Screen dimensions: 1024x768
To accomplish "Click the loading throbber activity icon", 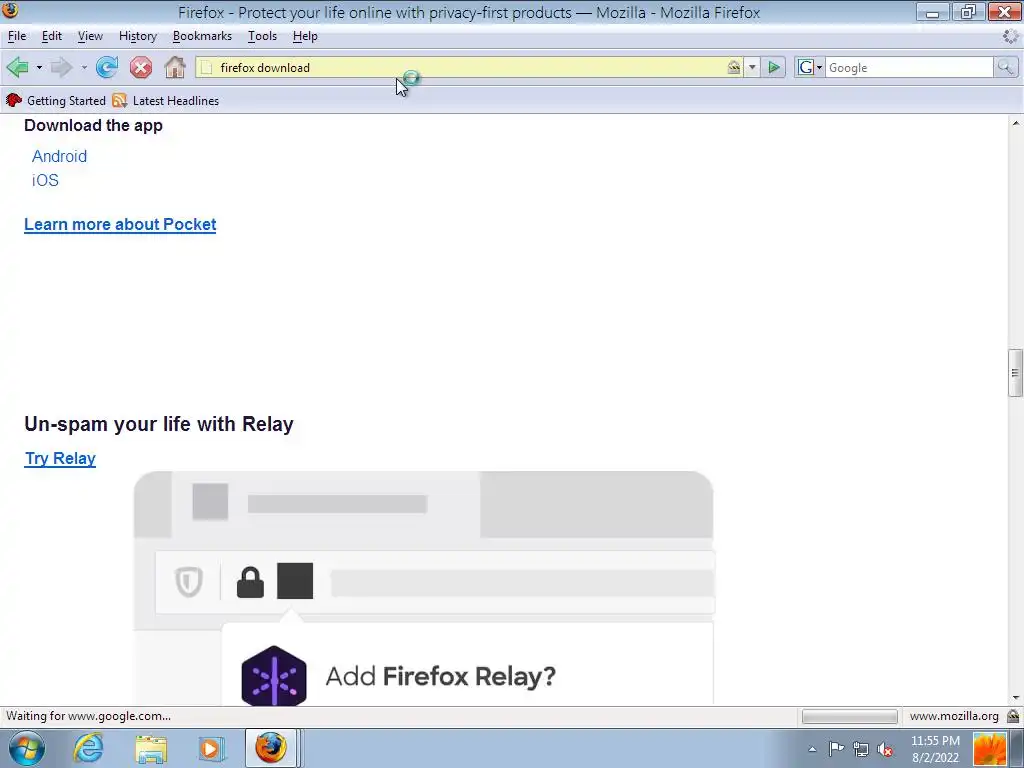I will 1011,37.
